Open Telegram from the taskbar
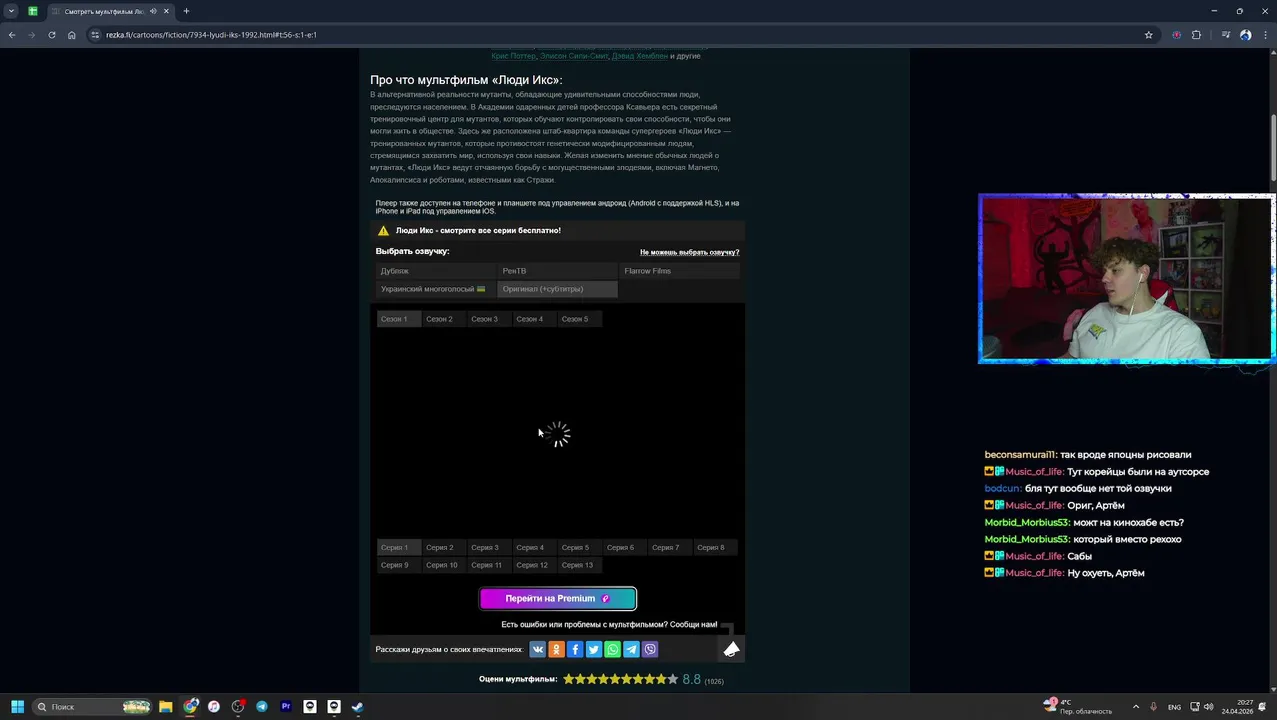Image resolution: width=1277 pixels, height=720 pixels. (x=262, y=707)
